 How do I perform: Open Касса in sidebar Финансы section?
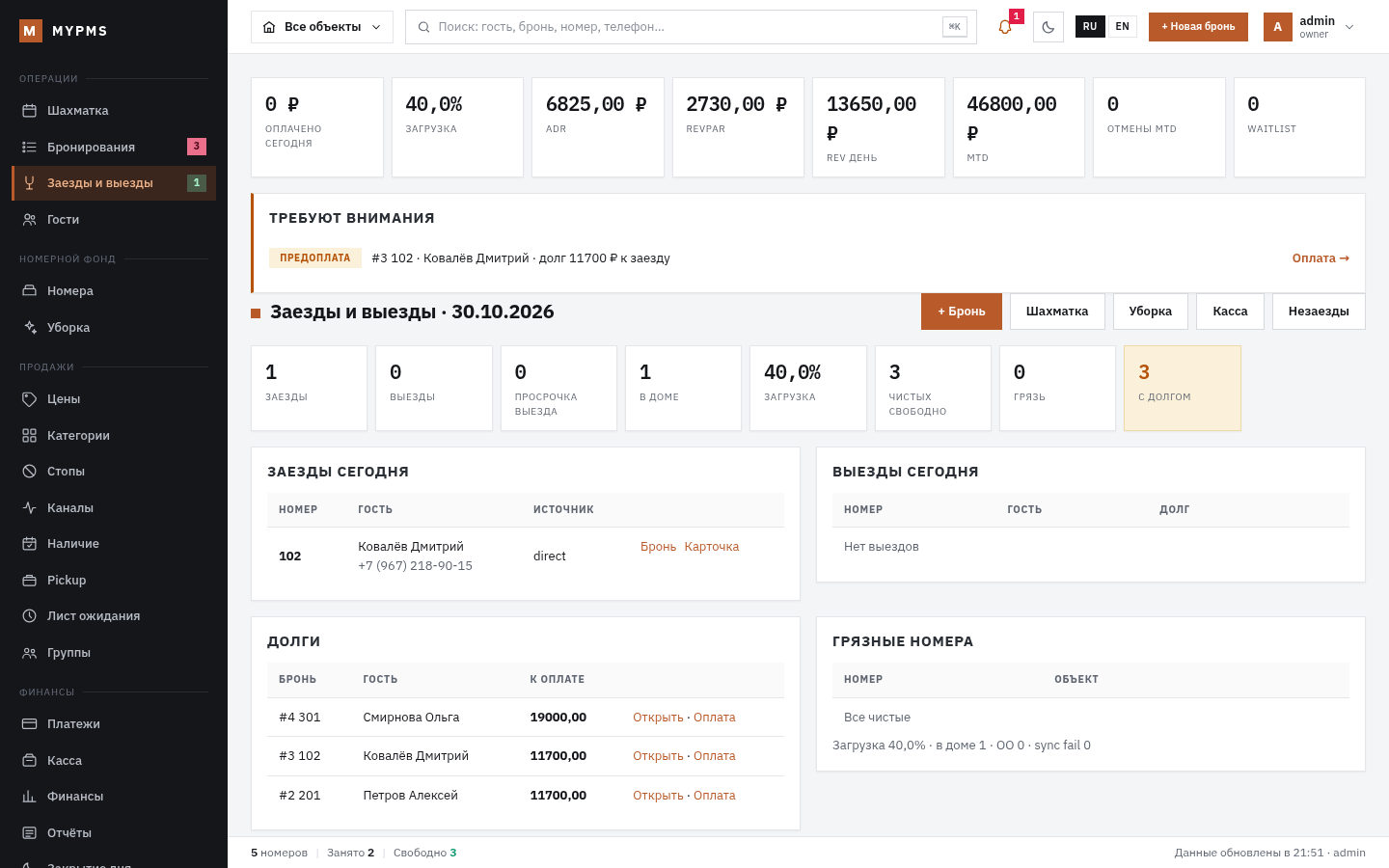tap(114, 761)
